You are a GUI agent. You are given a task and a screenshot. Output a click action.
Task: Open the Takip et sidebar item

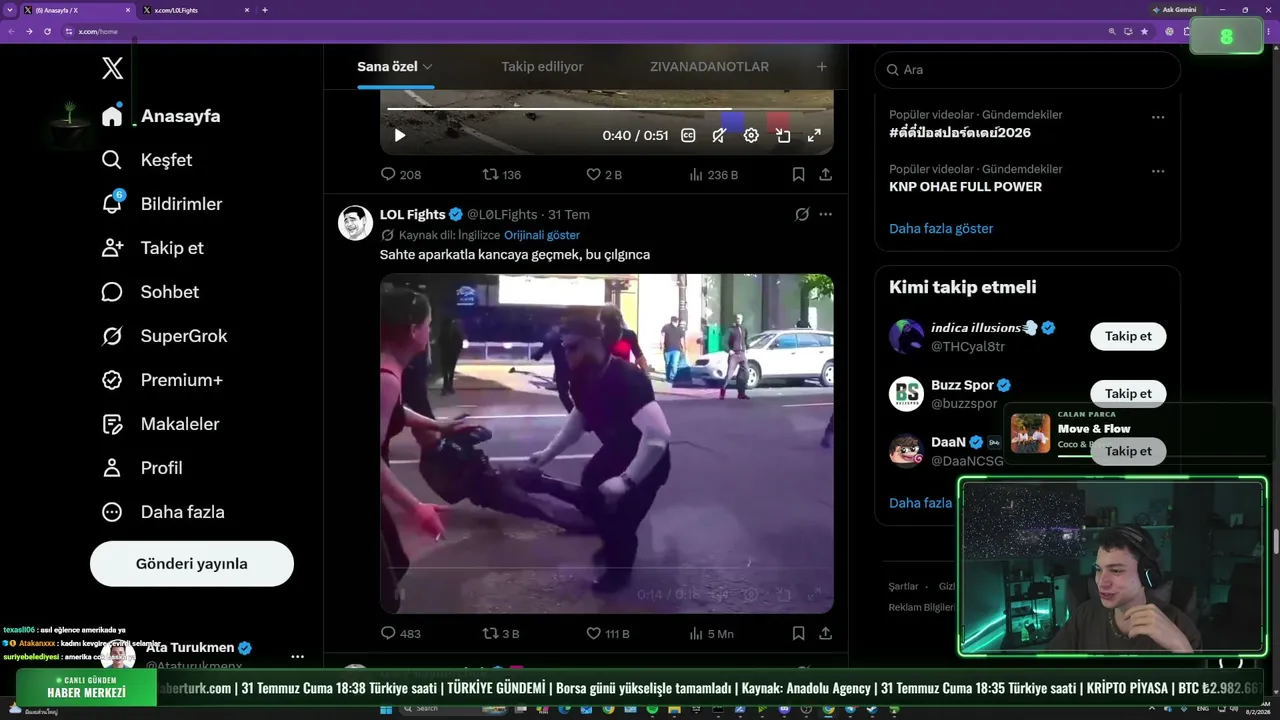(152, 248)
